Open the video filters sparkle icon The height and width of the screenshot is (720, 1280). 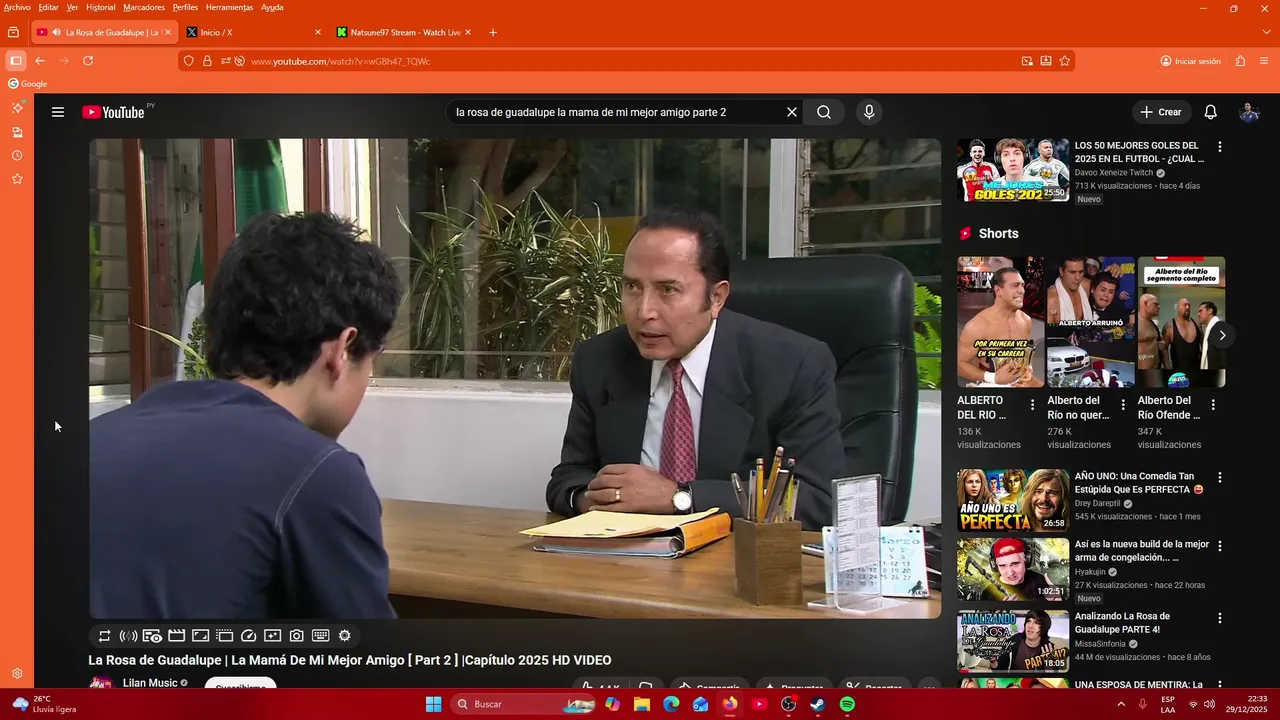click(272, 636)
